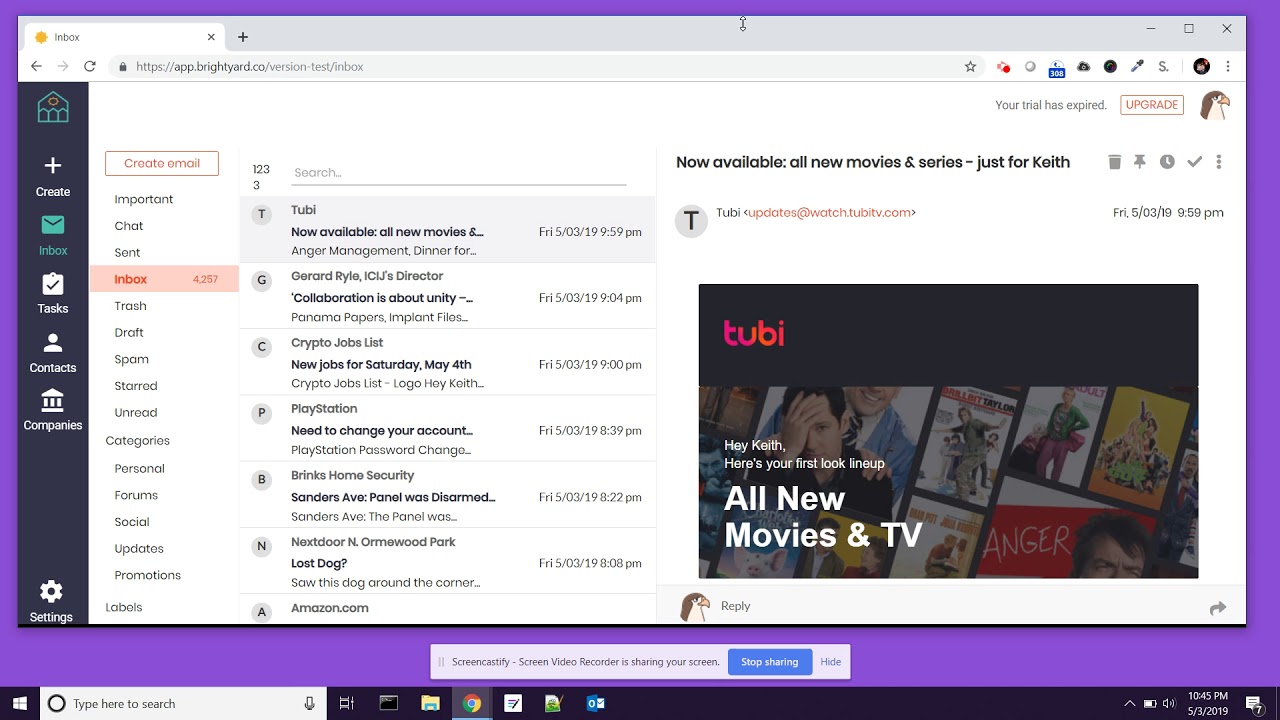Image resolution: width=1280 pixels, height=720 pixels.
Task: Open the Unread folder
Action: pos(135,412)
